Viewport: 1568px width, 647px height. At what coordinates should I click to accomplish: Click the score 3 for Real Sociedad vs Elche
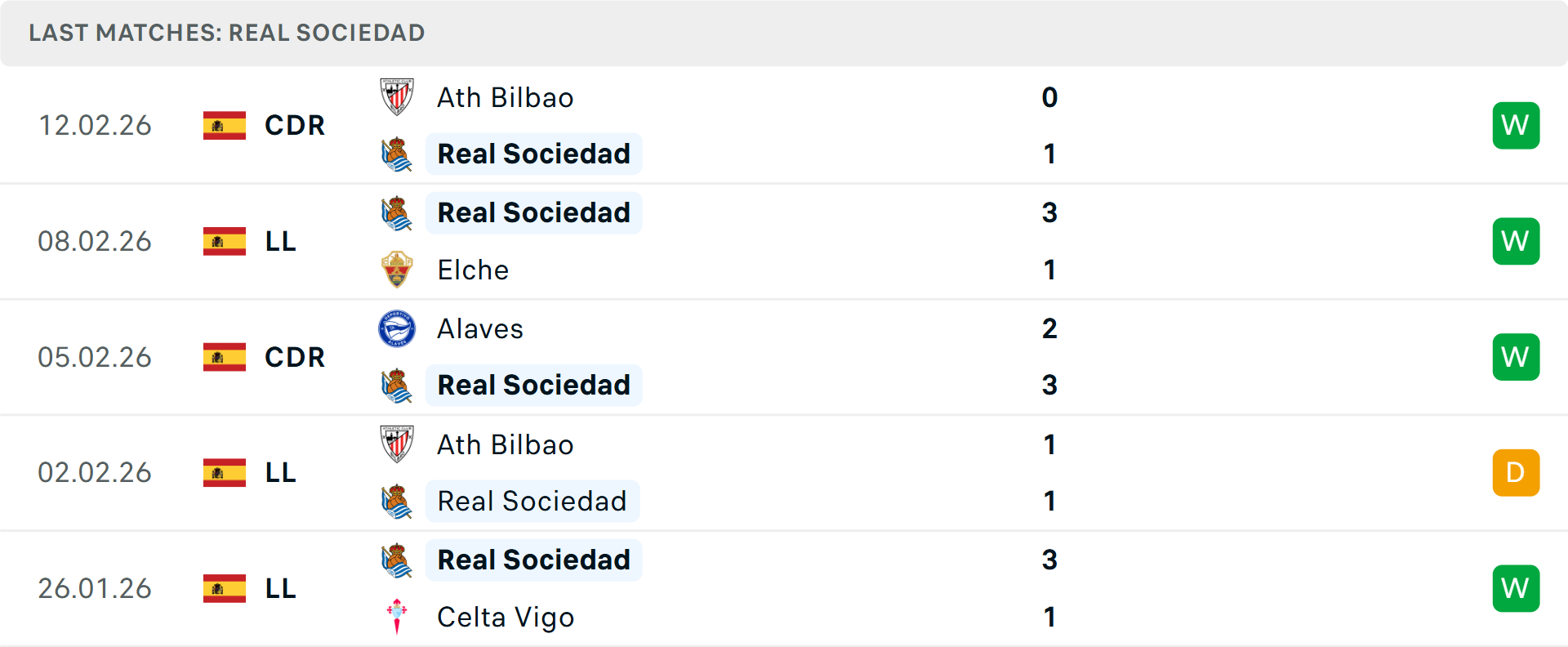tap(1050, 212)
